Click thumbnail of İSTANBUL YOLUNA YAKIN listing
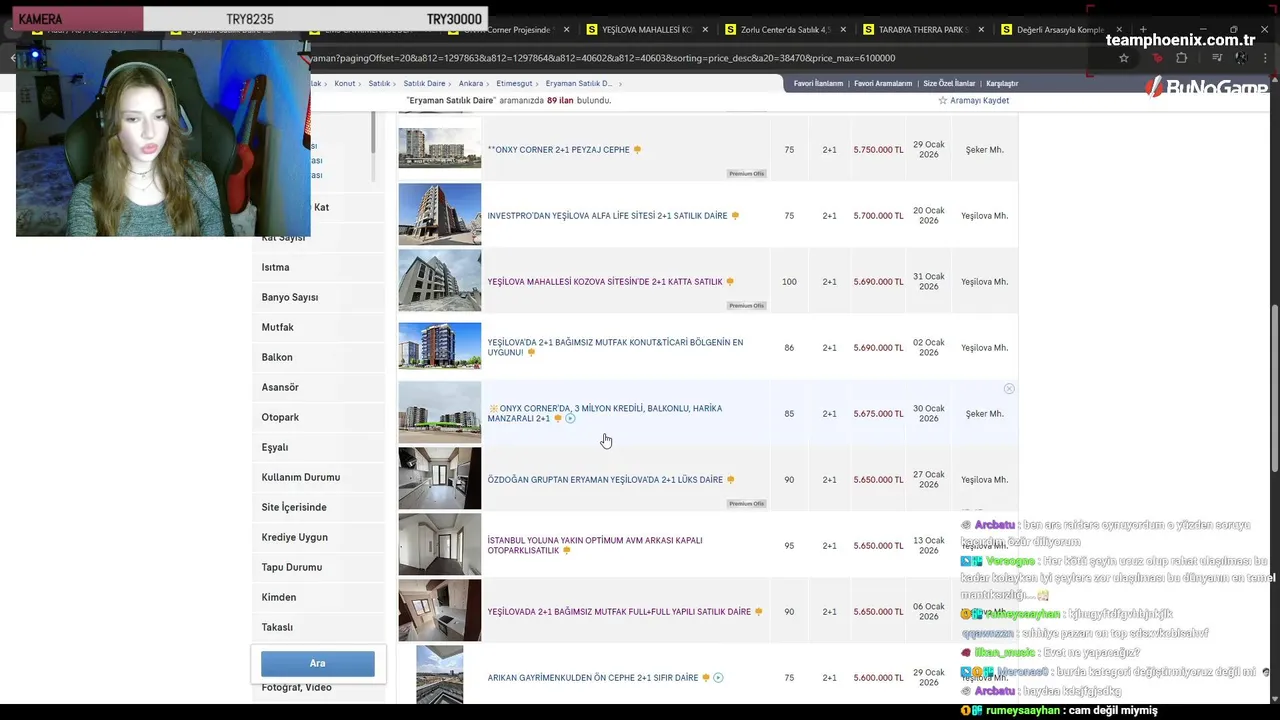The width and height of the screenshot is (1280, 720). (440, 544)
